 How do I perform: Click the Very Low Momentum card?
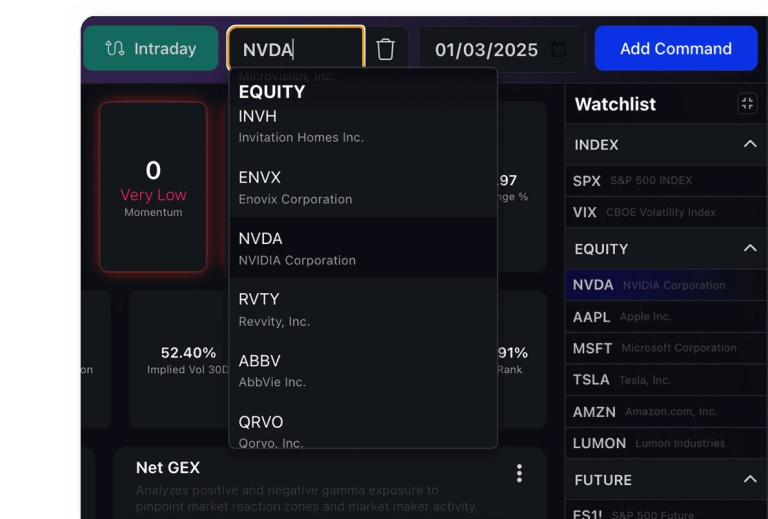click(153, 187)
